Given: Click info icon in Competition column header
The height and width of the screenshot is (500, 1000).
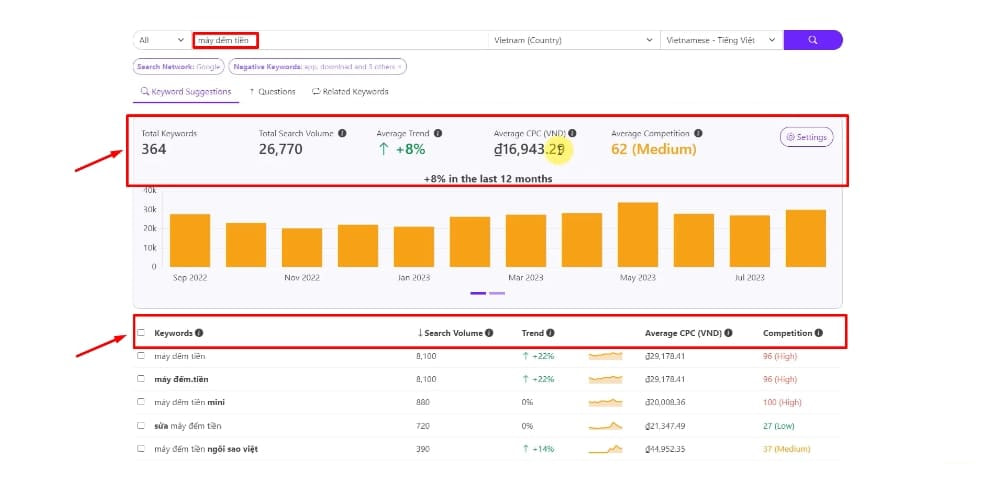Looking at the screenshot, I should pos(819,333).
